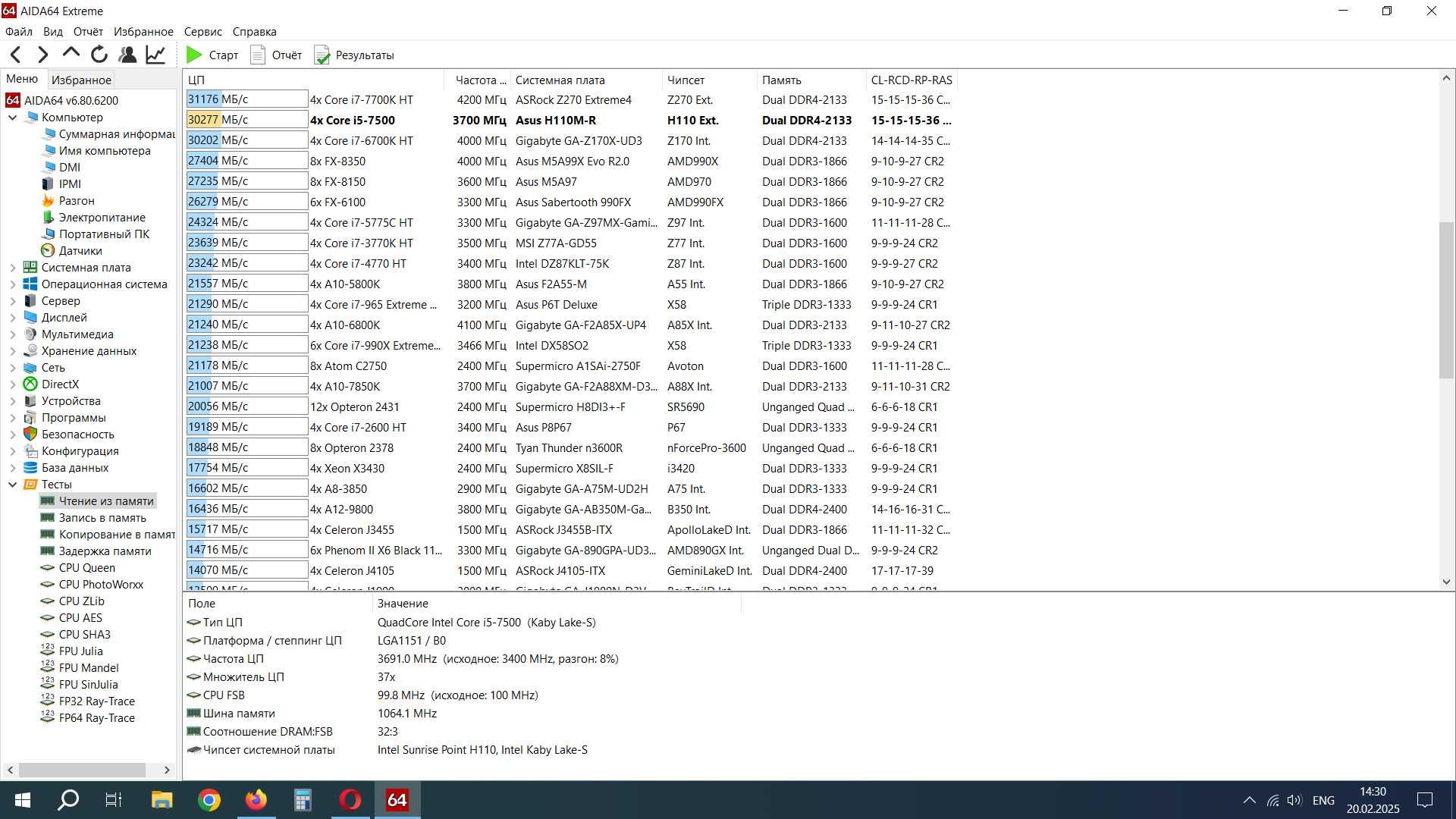
Task: Expand the Хранение данных node
Action: 12,351
